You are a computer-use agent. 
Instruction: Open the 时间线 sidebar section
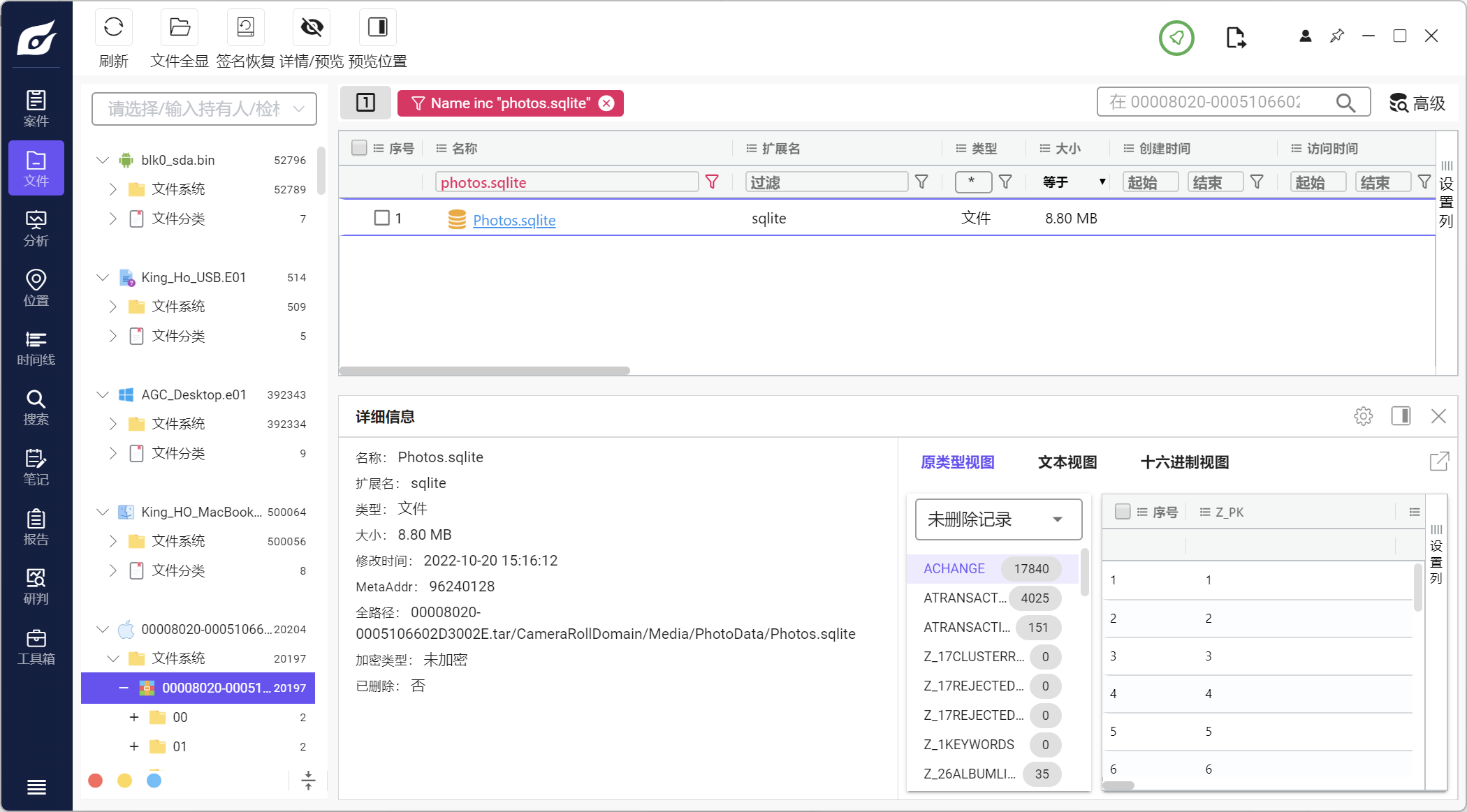click(36, 348)
